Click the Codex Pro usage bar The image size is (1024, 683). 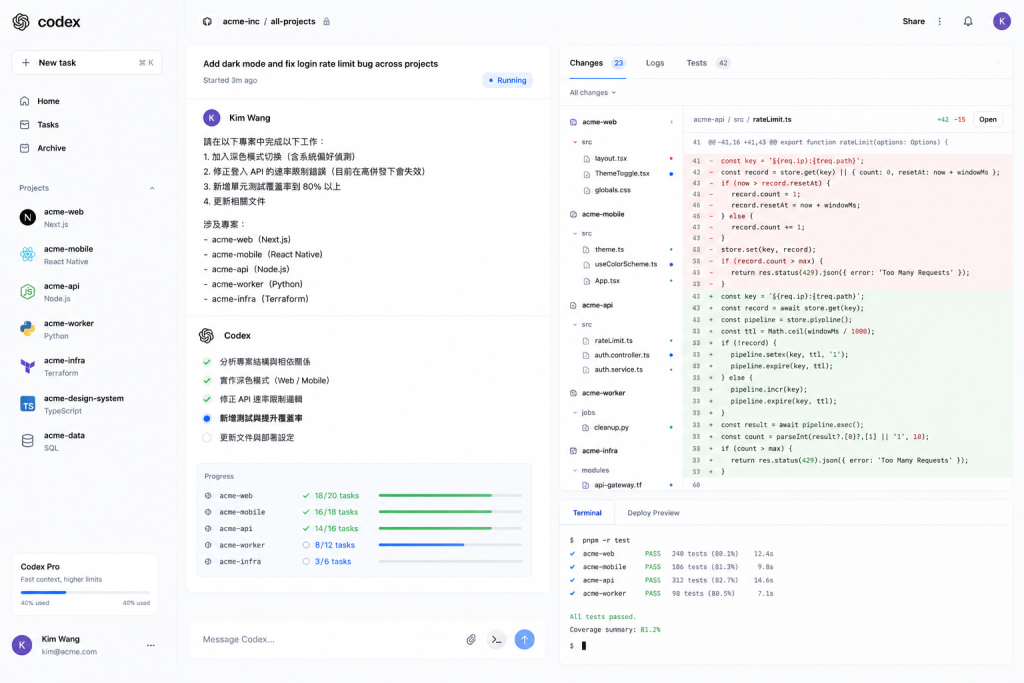click(85, 592)
